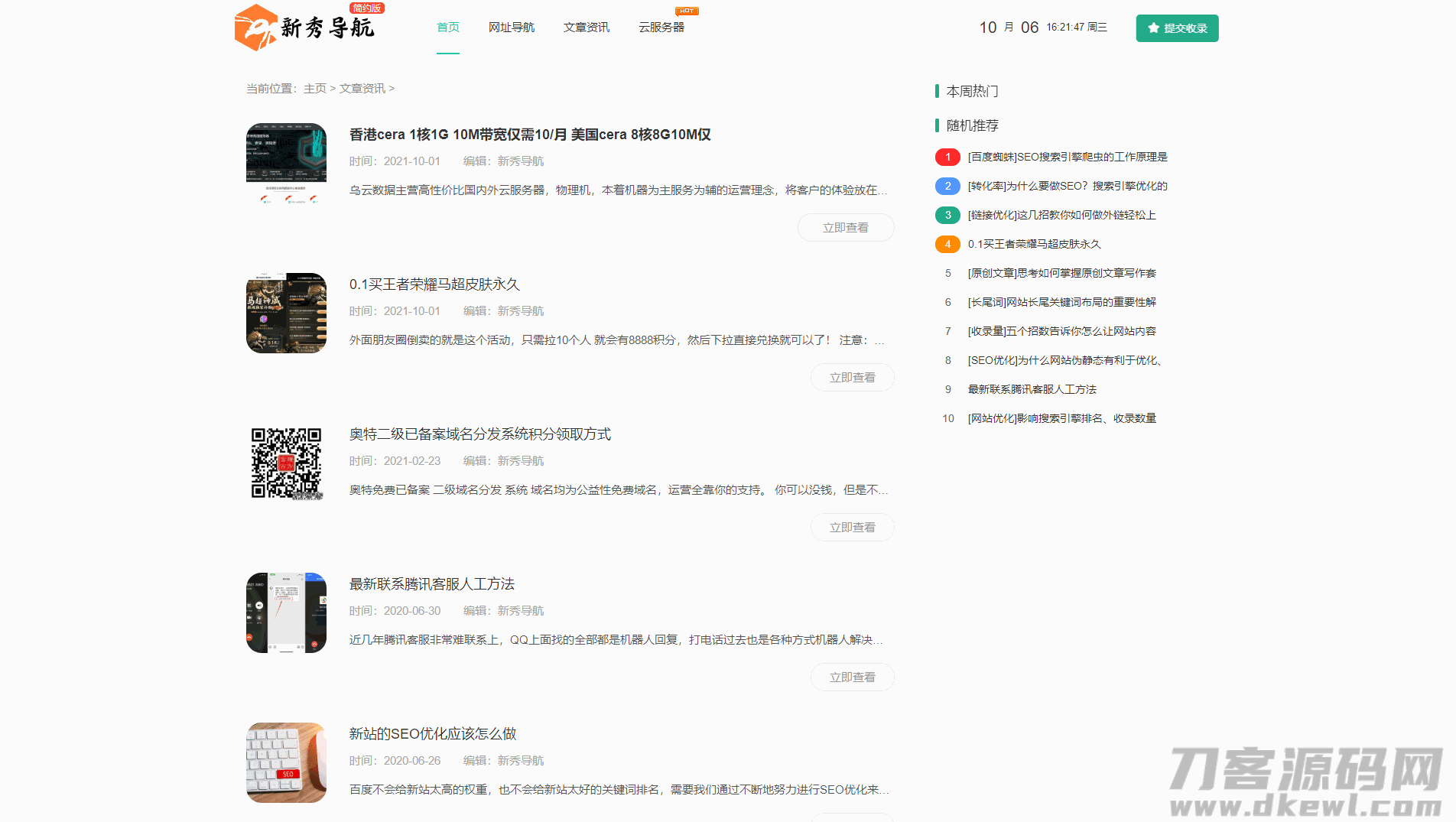
Task: Open the 首页 navigation tab
Action: 448,28
